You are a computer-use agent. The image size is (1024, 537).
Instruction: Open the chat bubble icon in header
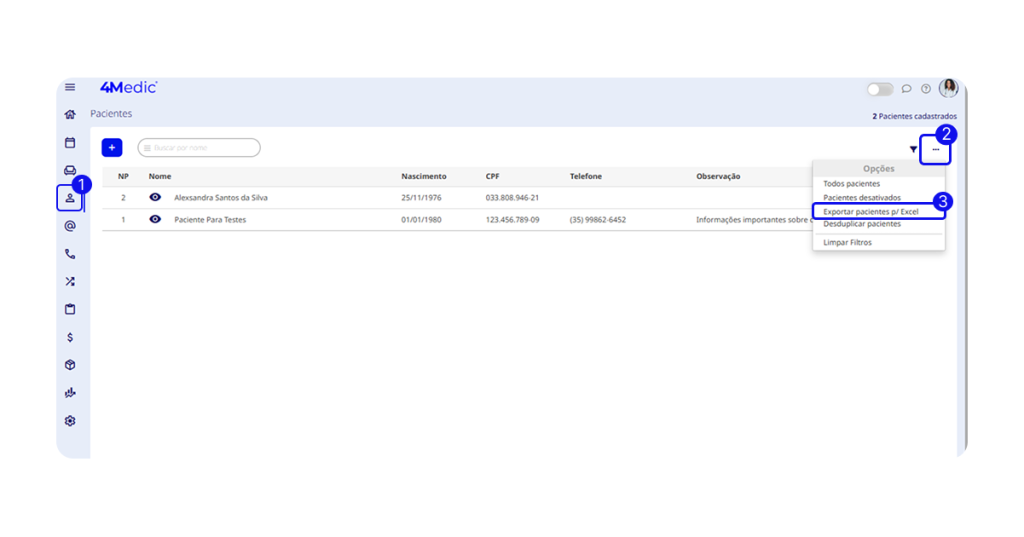coord(907,89)
